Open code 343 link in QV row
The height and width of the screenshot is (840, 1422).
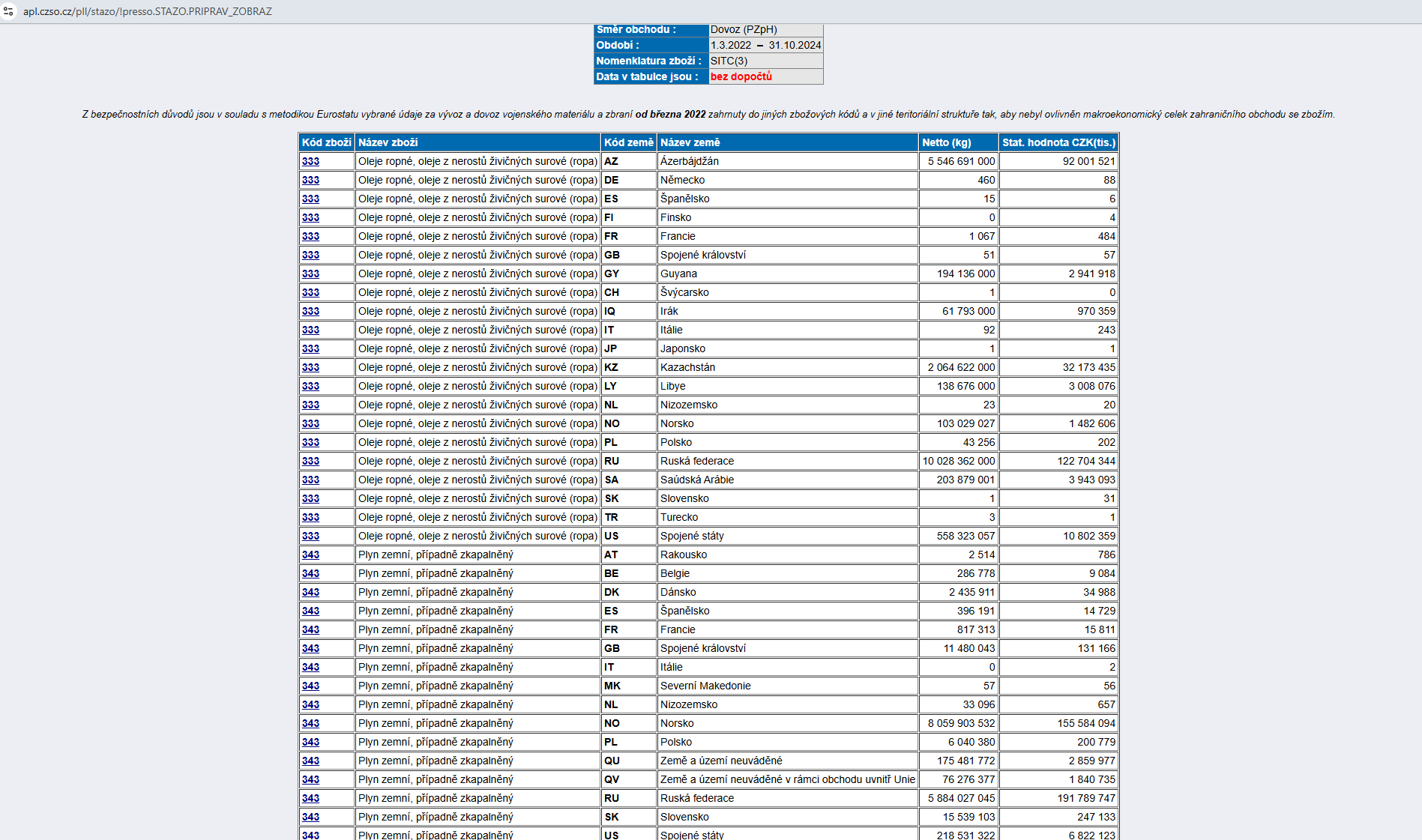tap(310, 779)
